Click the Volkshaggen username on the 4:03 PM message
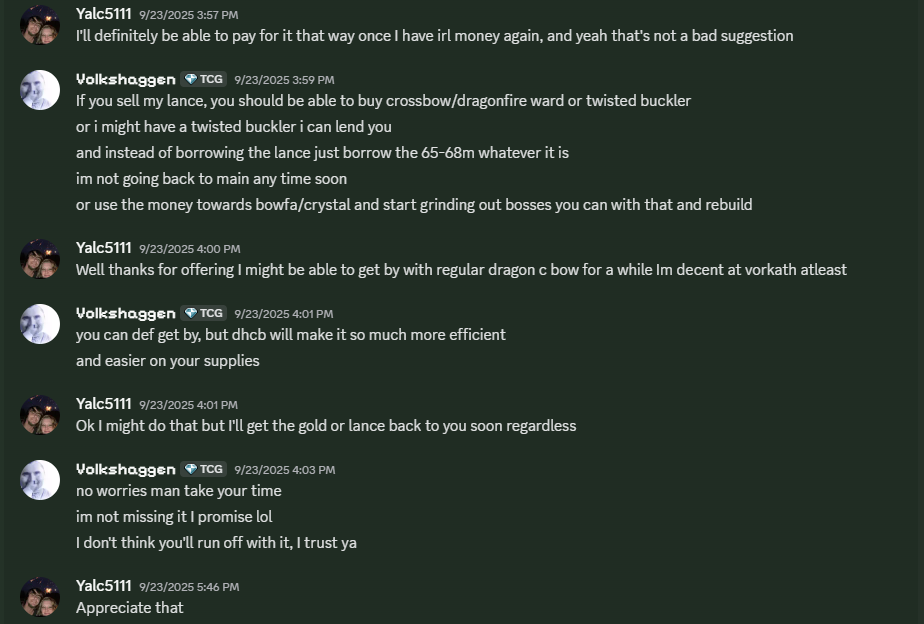The image size is (924, 624). click(125, 469)
